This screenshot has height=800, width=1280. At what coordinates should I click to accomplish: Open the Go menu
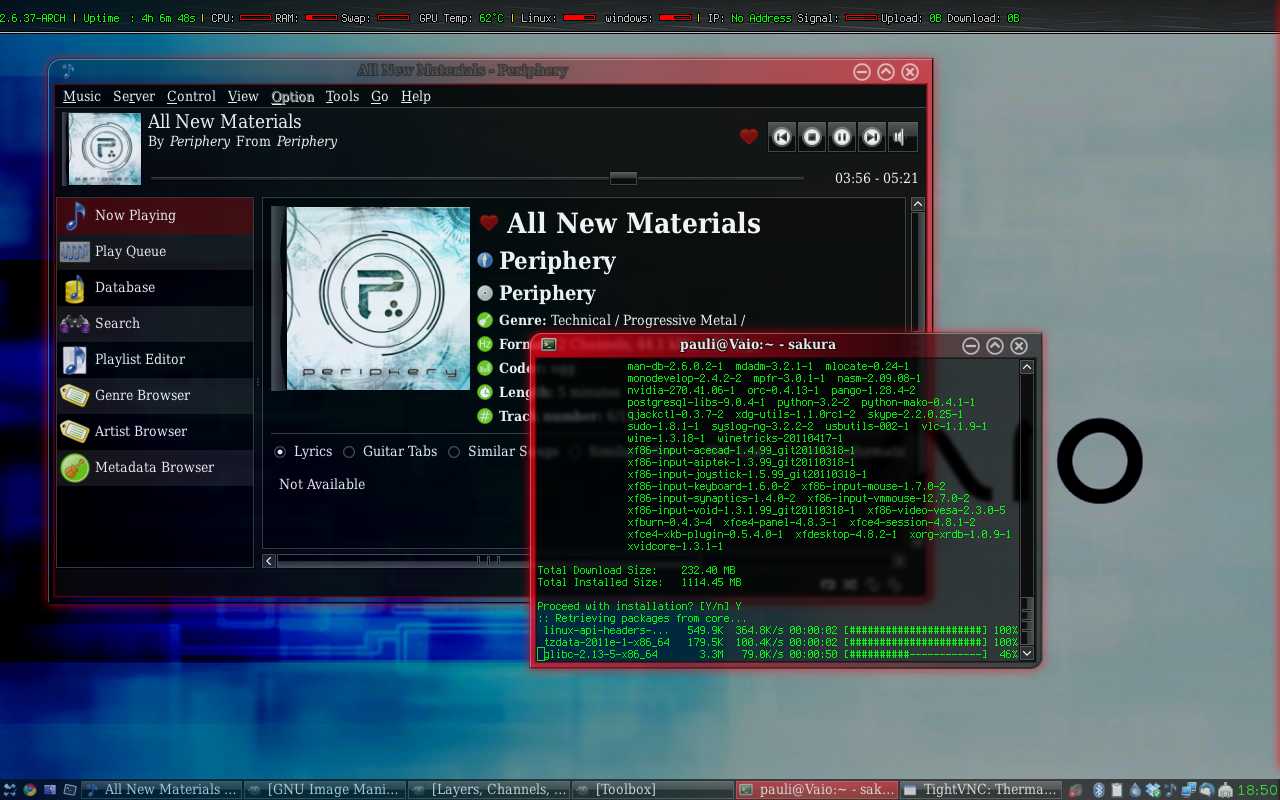[380, 96]
